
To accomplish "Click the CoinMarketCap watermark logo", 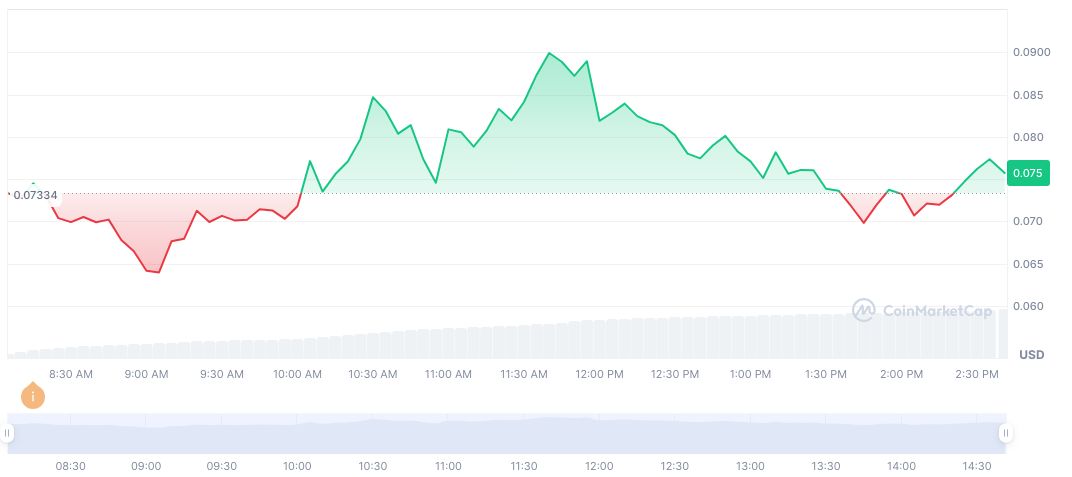I will point(863,311).
